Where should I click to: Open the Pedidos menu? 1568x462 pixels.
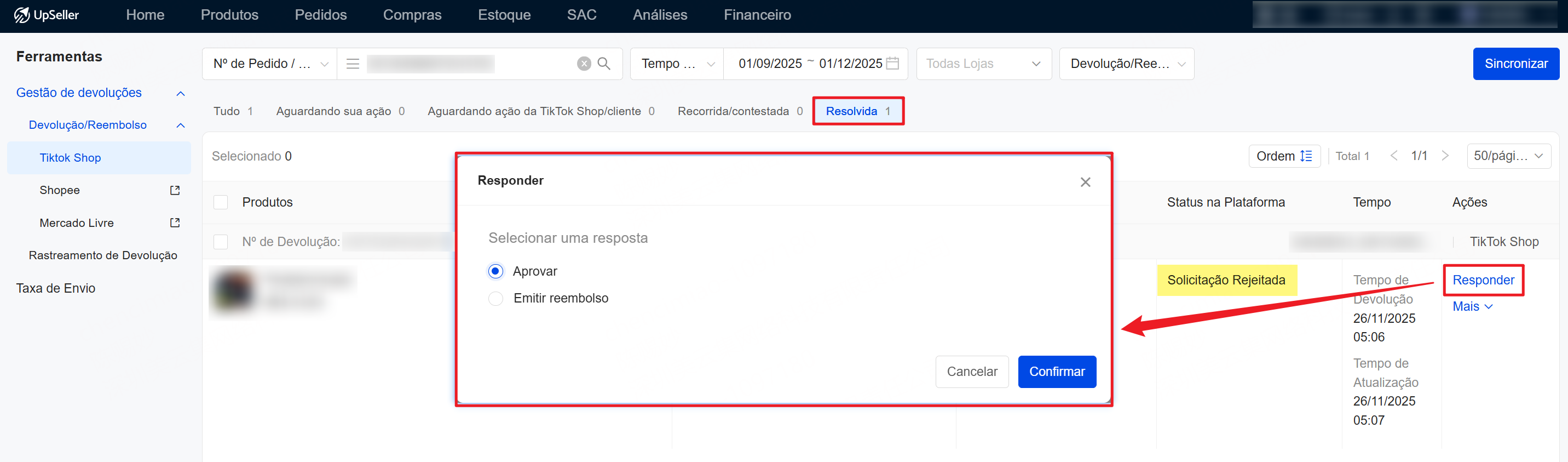(320, 15)
